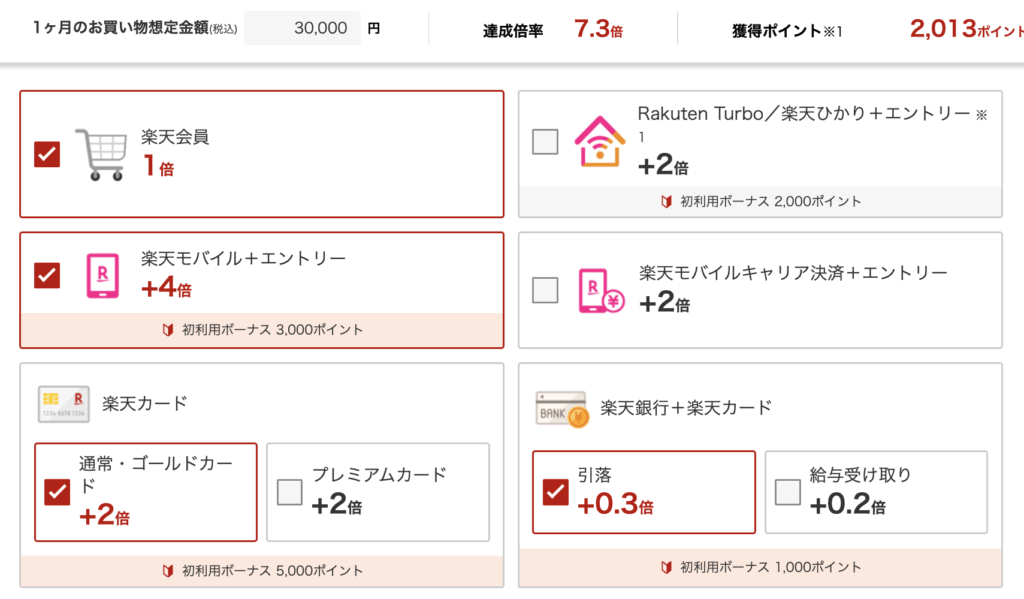Click the 初利用ボーナス 5,000ポイント text

[x=272, y=571]
